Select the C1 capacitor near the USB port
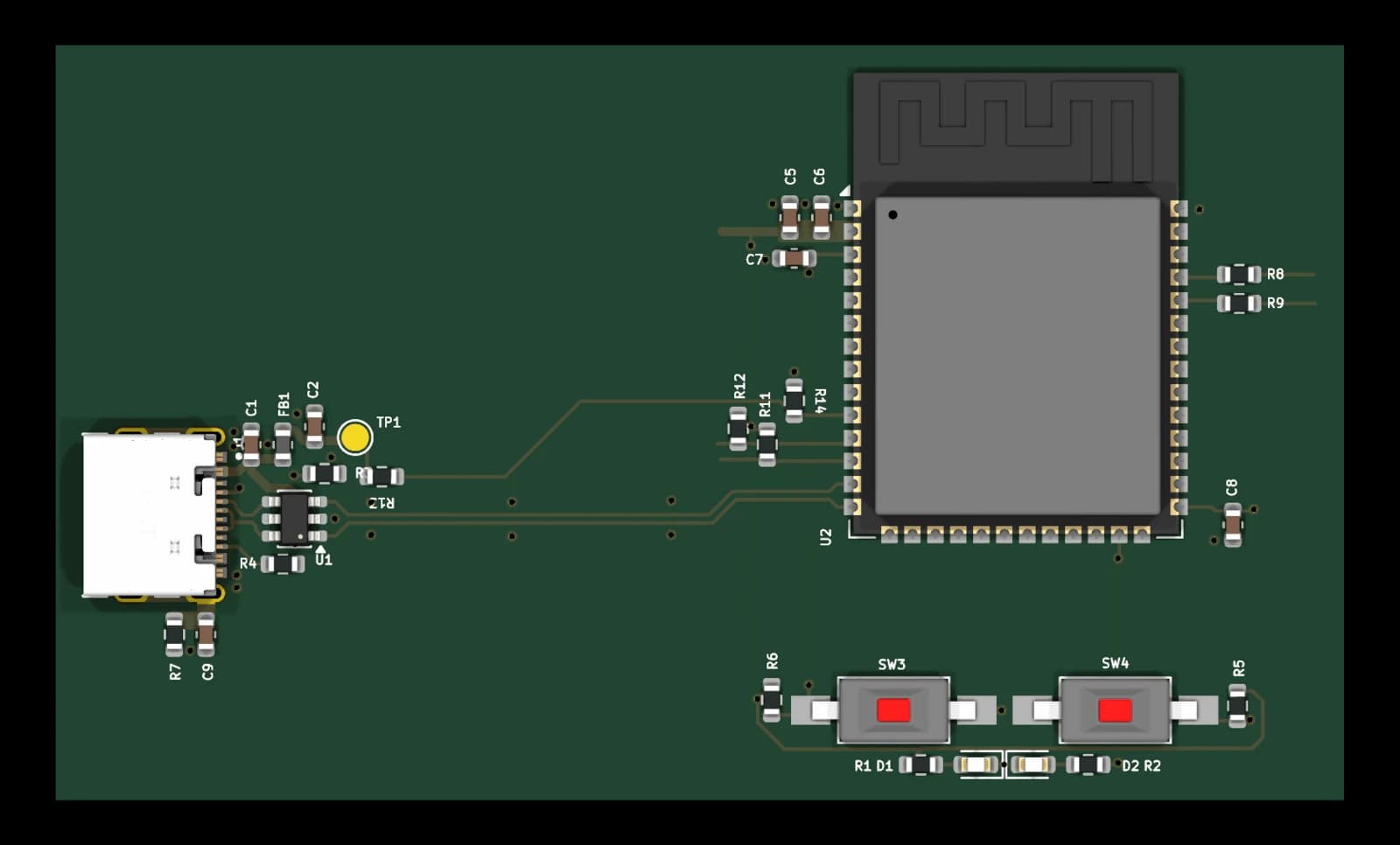The image size is (1400, 845). click(x=251, y=444)
